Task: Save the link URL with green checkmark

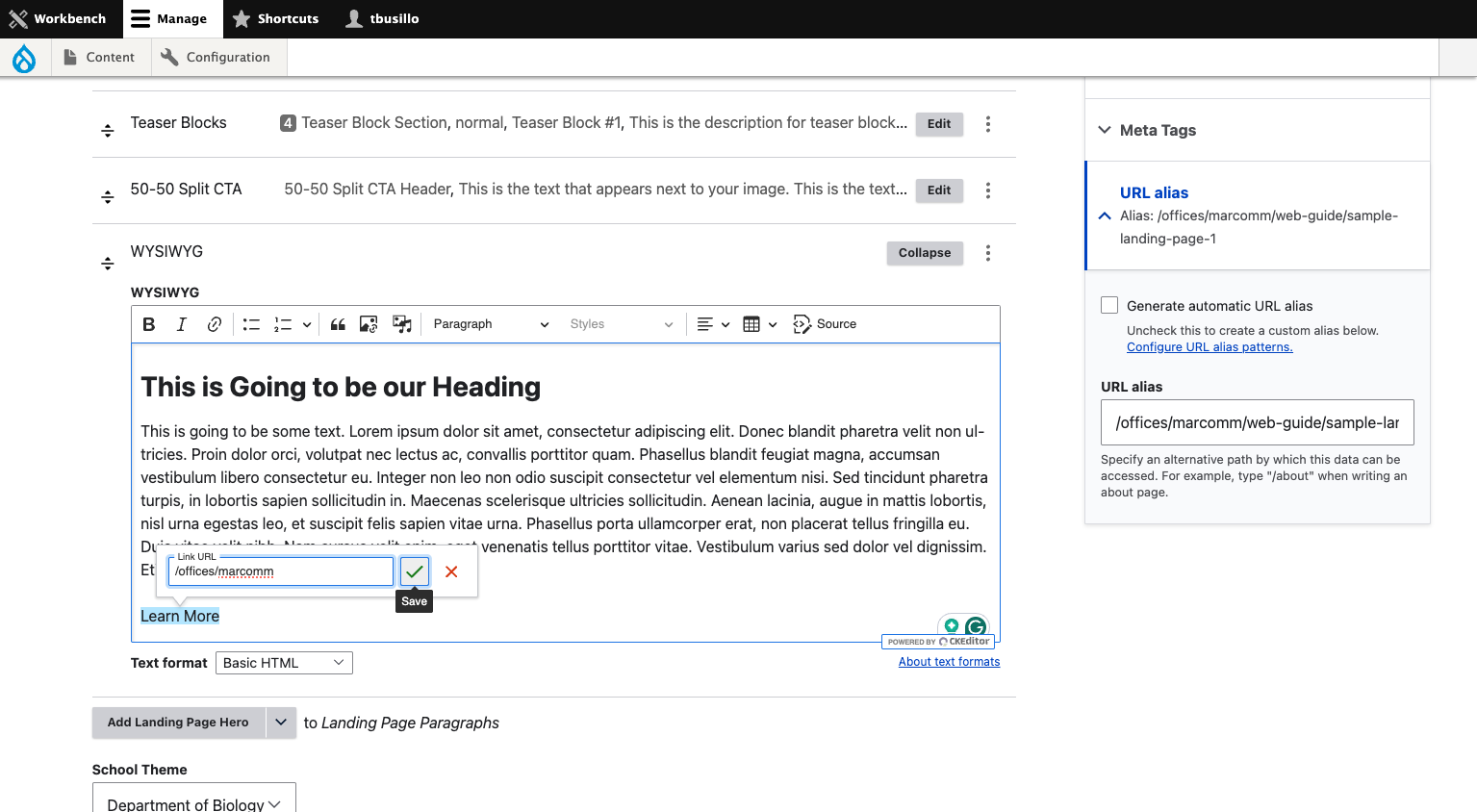Action: point(415,571)
